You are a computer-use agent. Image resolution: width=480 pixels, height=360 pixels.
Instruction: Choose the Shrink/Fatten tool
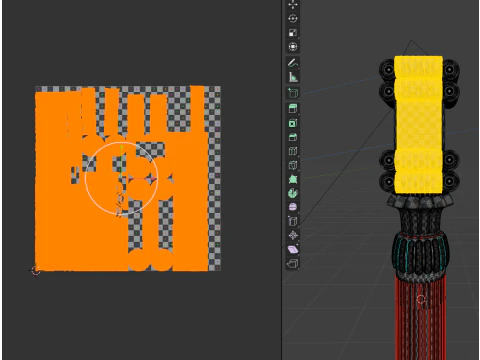293,235
